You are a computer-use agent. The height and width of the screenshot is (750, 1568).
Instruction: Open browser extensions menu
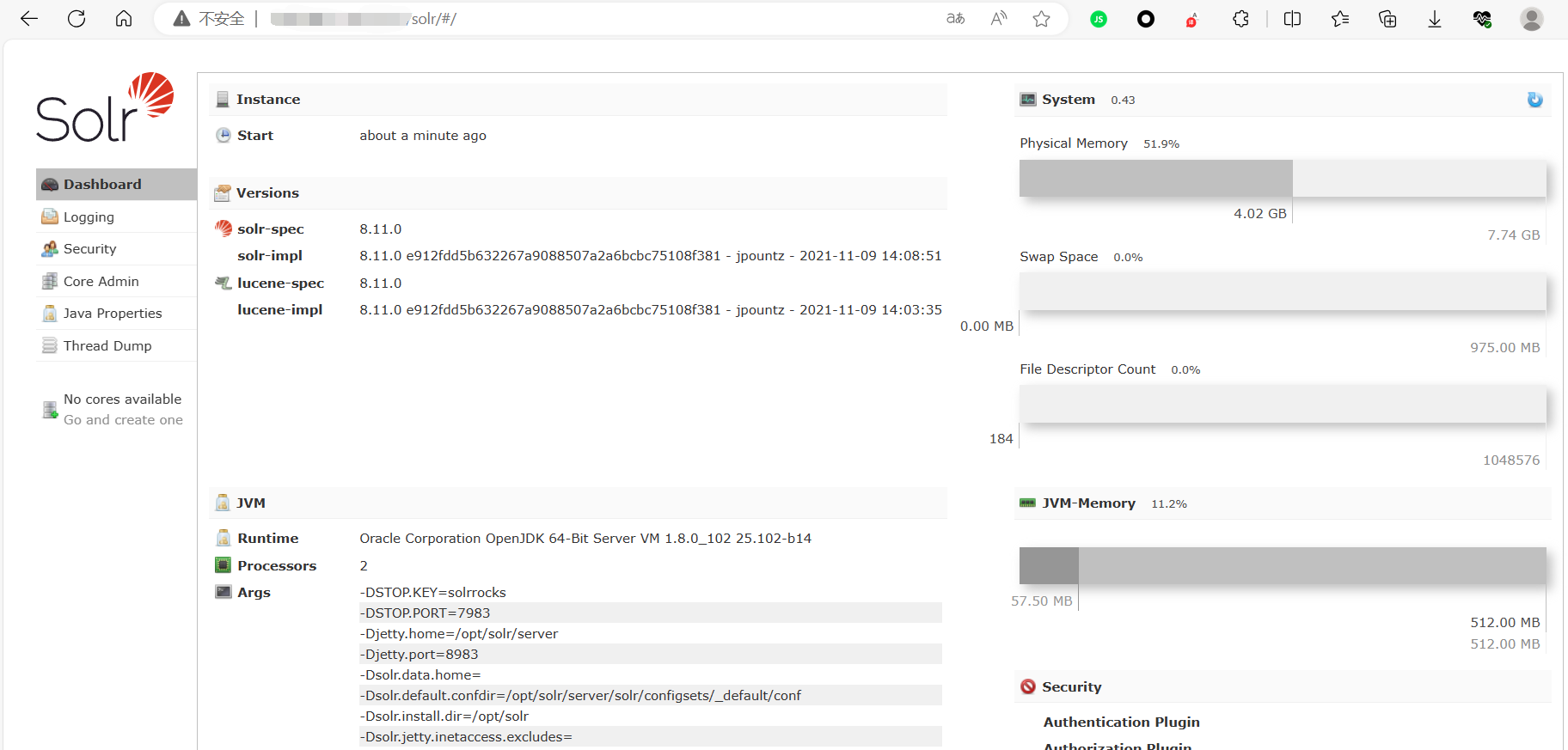coord(1240,19)
